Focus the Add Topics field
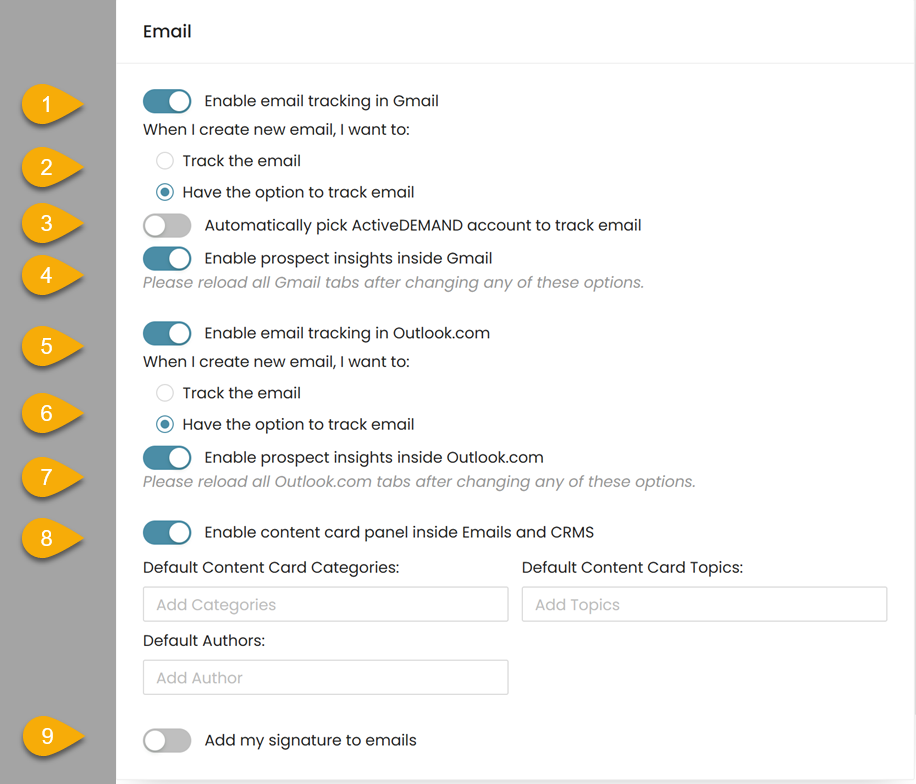This screenshot has width=916, height=784. [x=705, y=605]
